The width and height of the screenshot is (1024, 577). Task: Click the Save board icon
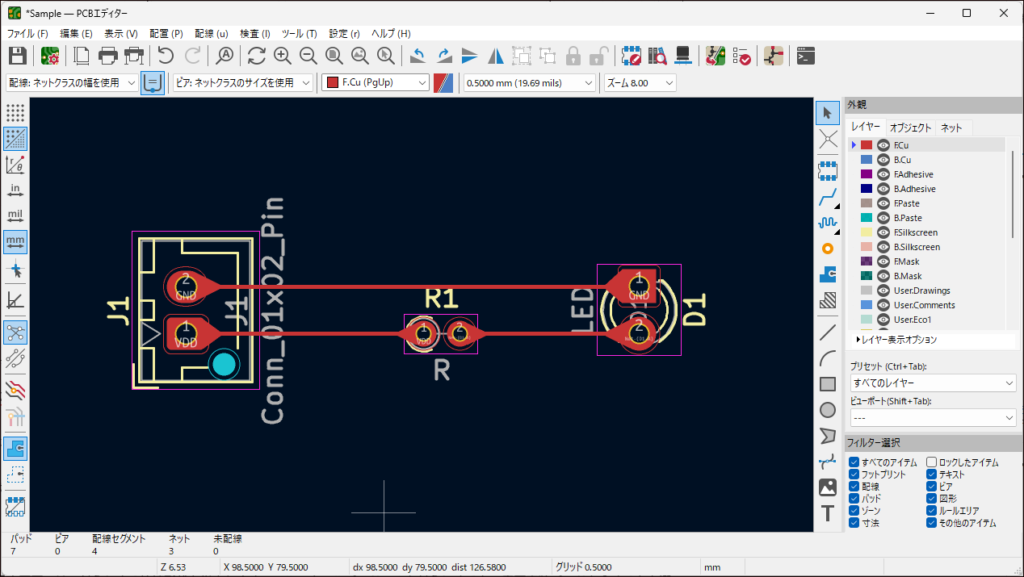17,56
